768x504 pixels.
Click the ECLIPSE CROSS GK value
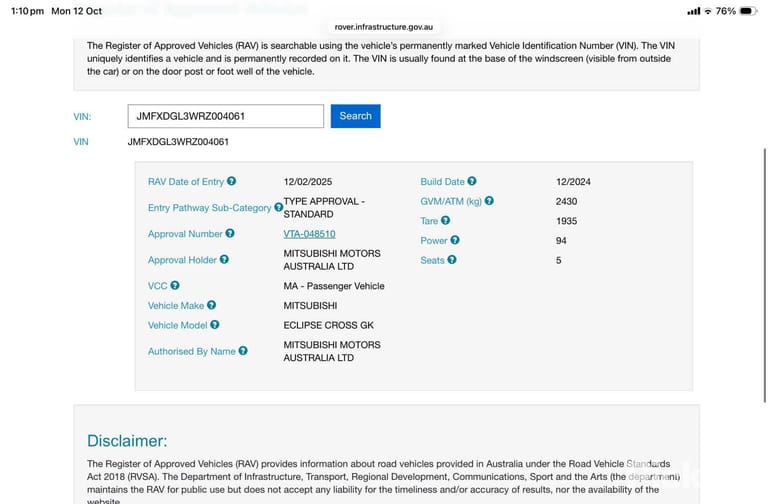click(329, 325)
